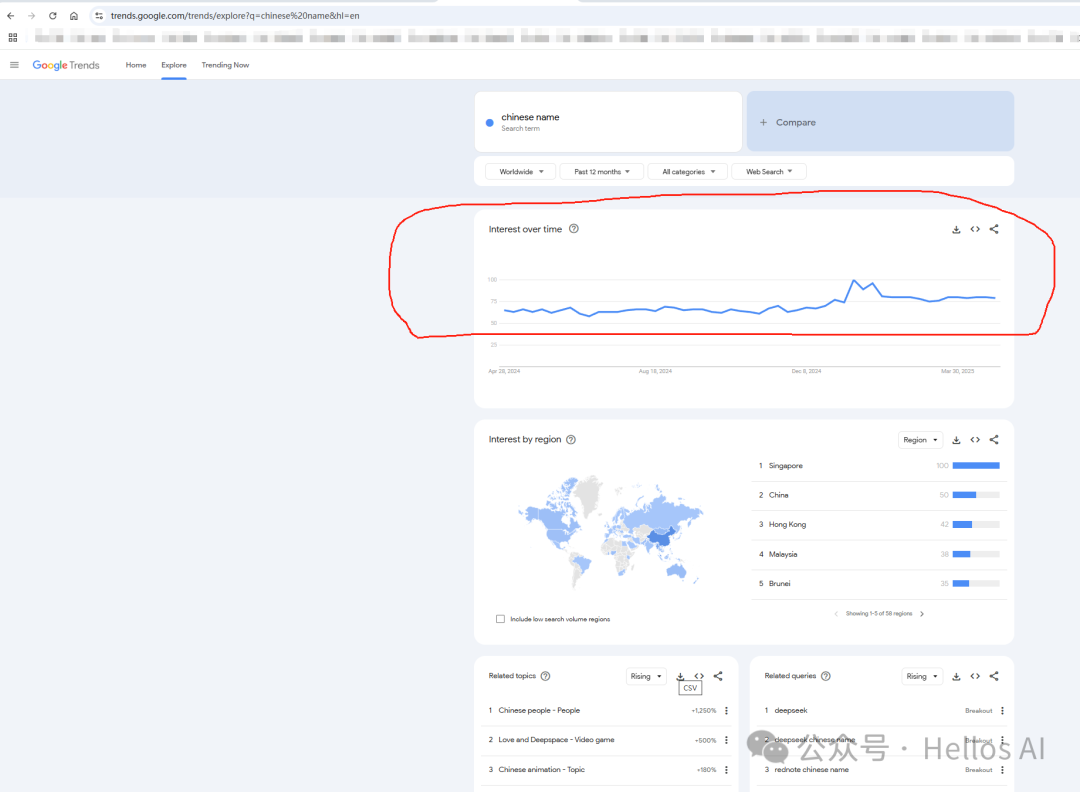The height and width of the screenshot is (792, 1080).
Task: Click embed icon in Interest over time
Action: tap(975, 230)
